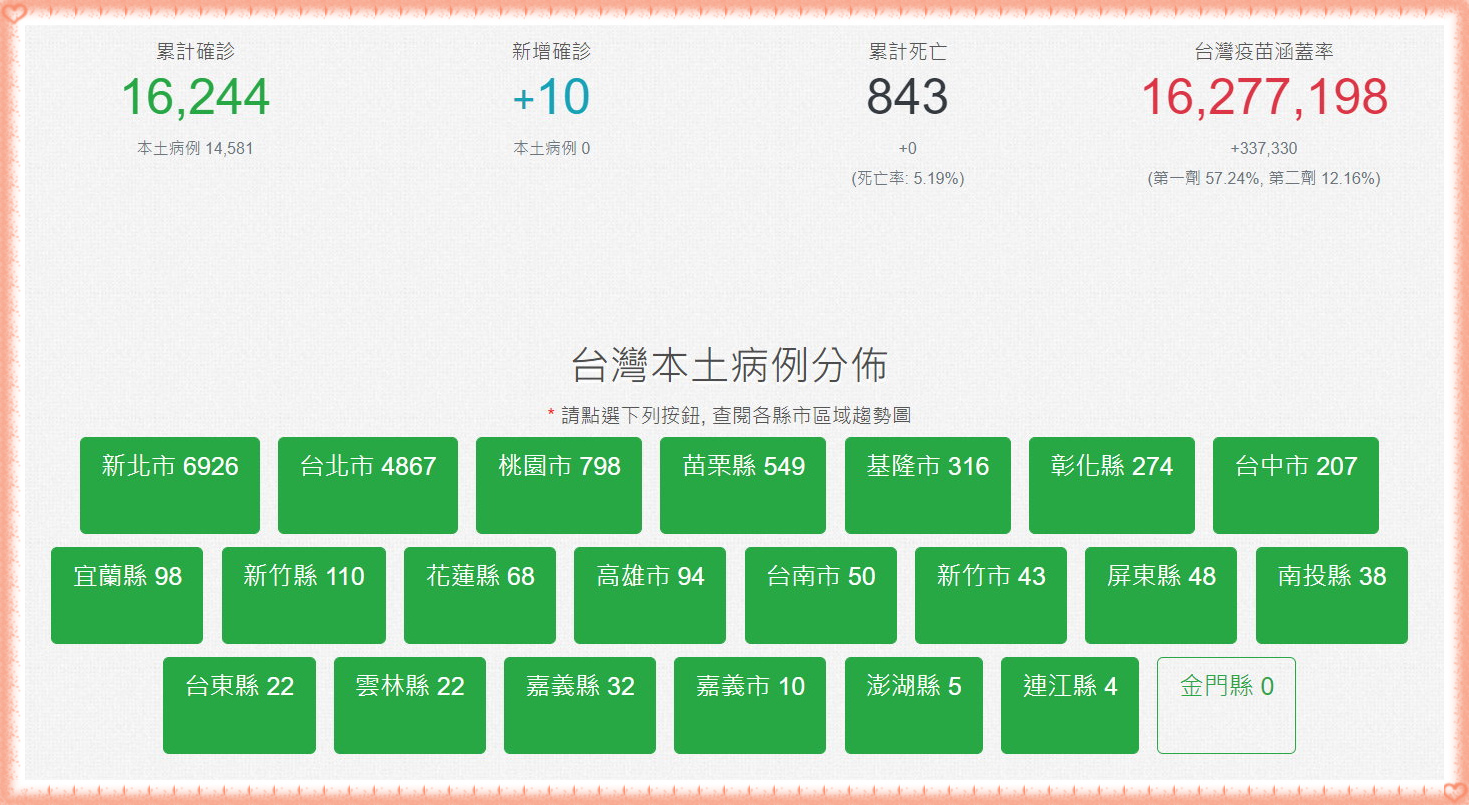Open the 雲林縣 22 button
Screen dimensions: 1469x805
[410, 705]
